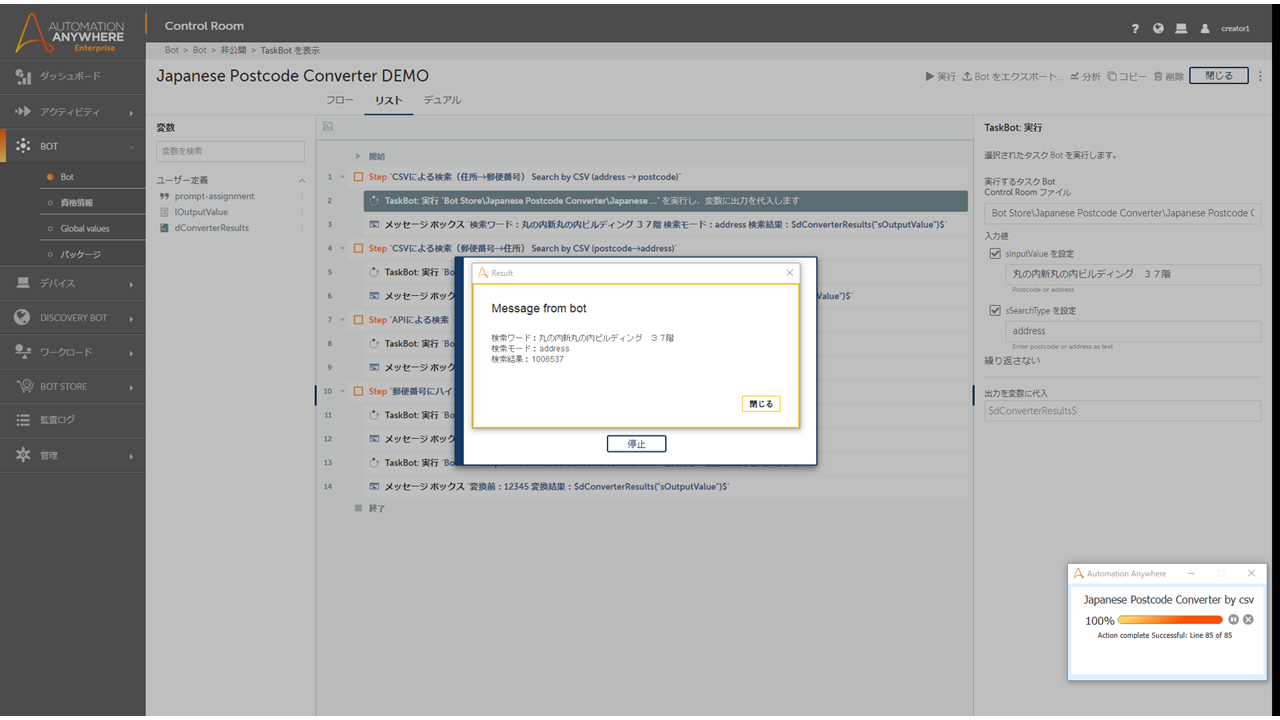Image resolution: width=1280 pixels, height=720 pixels.
Task: Open the help question mark icon
Action: [1135, 29]
